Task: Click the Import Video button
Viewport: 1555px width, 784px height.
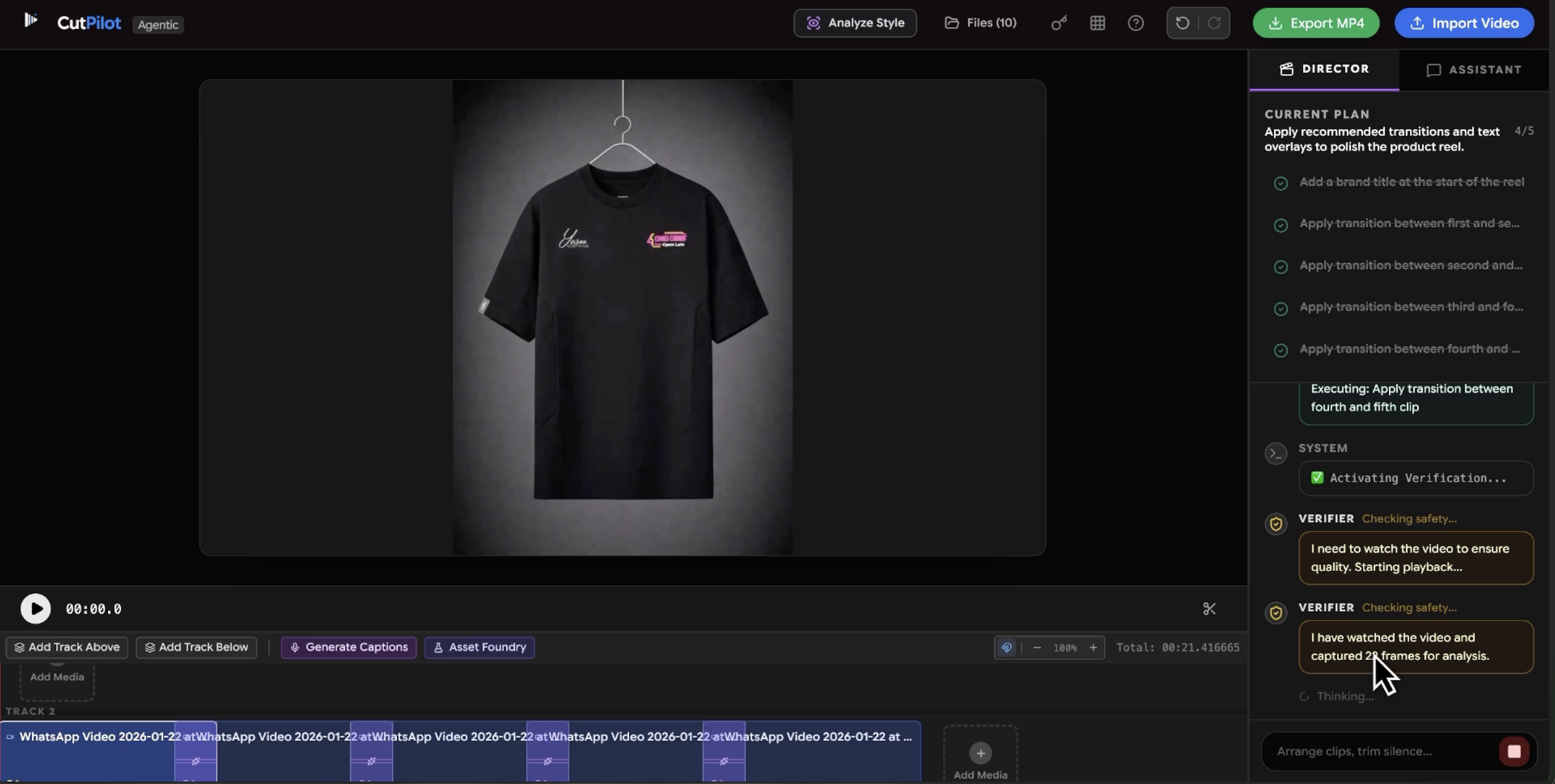Action: click(1464, 23)
